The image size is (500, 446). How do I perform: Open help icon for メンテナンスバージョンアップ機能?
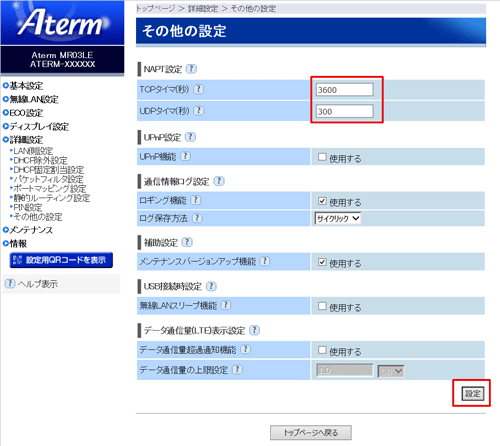click(x=265, y=261)
